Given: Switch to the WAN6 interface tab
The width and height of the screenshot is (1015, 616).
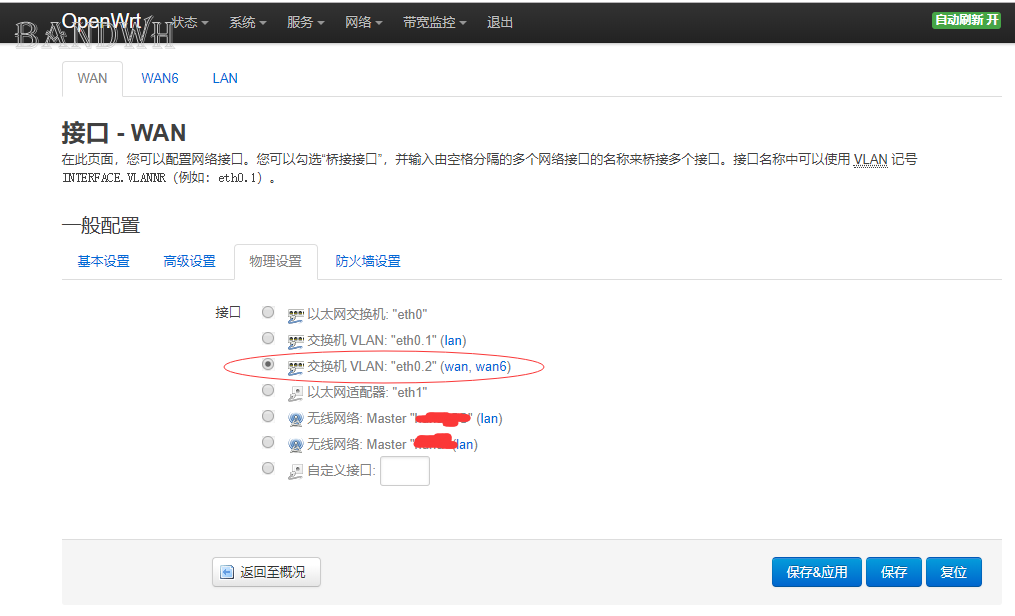Looking at the screenshot, I should point(160,78).
